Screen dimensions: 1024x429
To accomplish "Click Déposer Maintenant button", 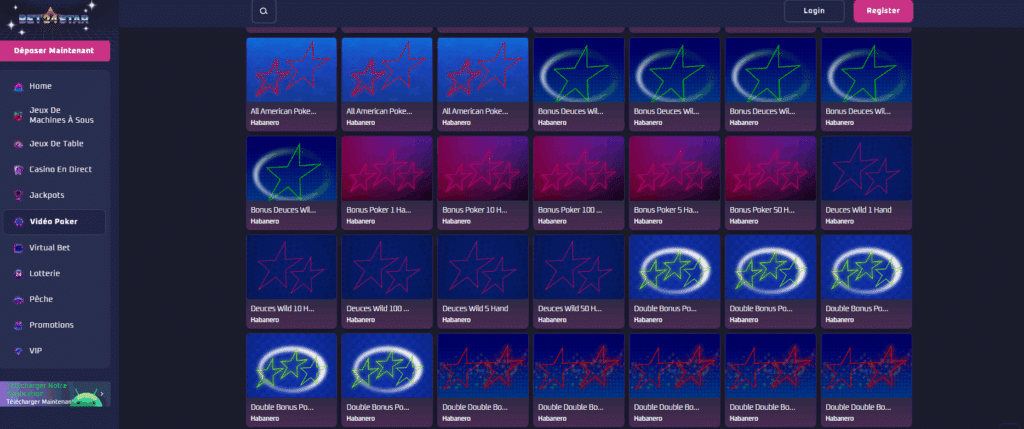I will 54,51.
